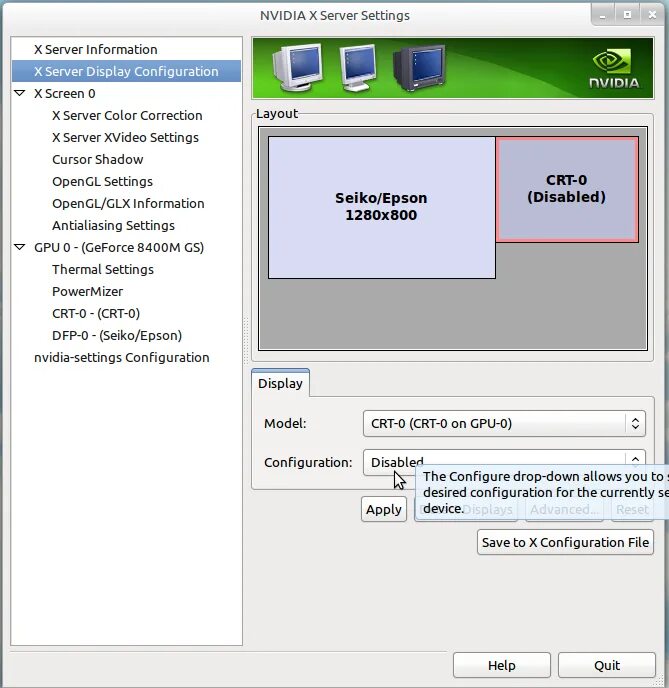Switch to the Display tab
669x688 pixels.
point(280,383)
